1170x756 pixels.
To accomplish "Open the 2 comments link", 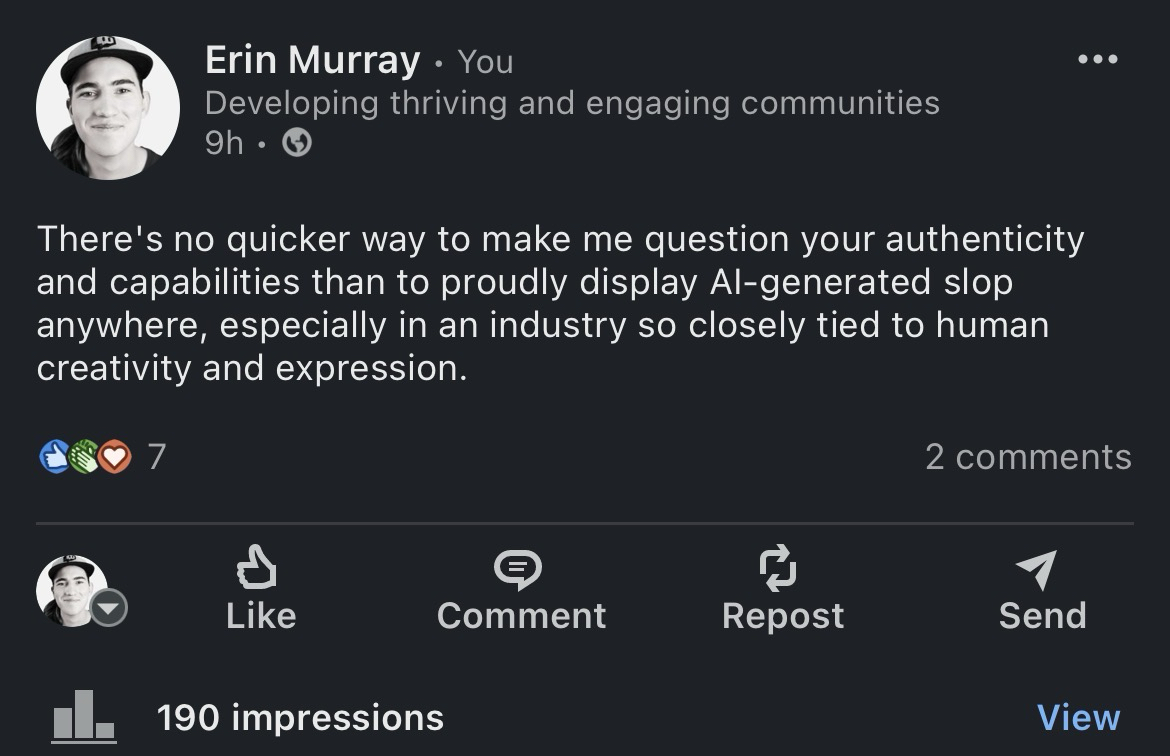I will coord(1028,457).
